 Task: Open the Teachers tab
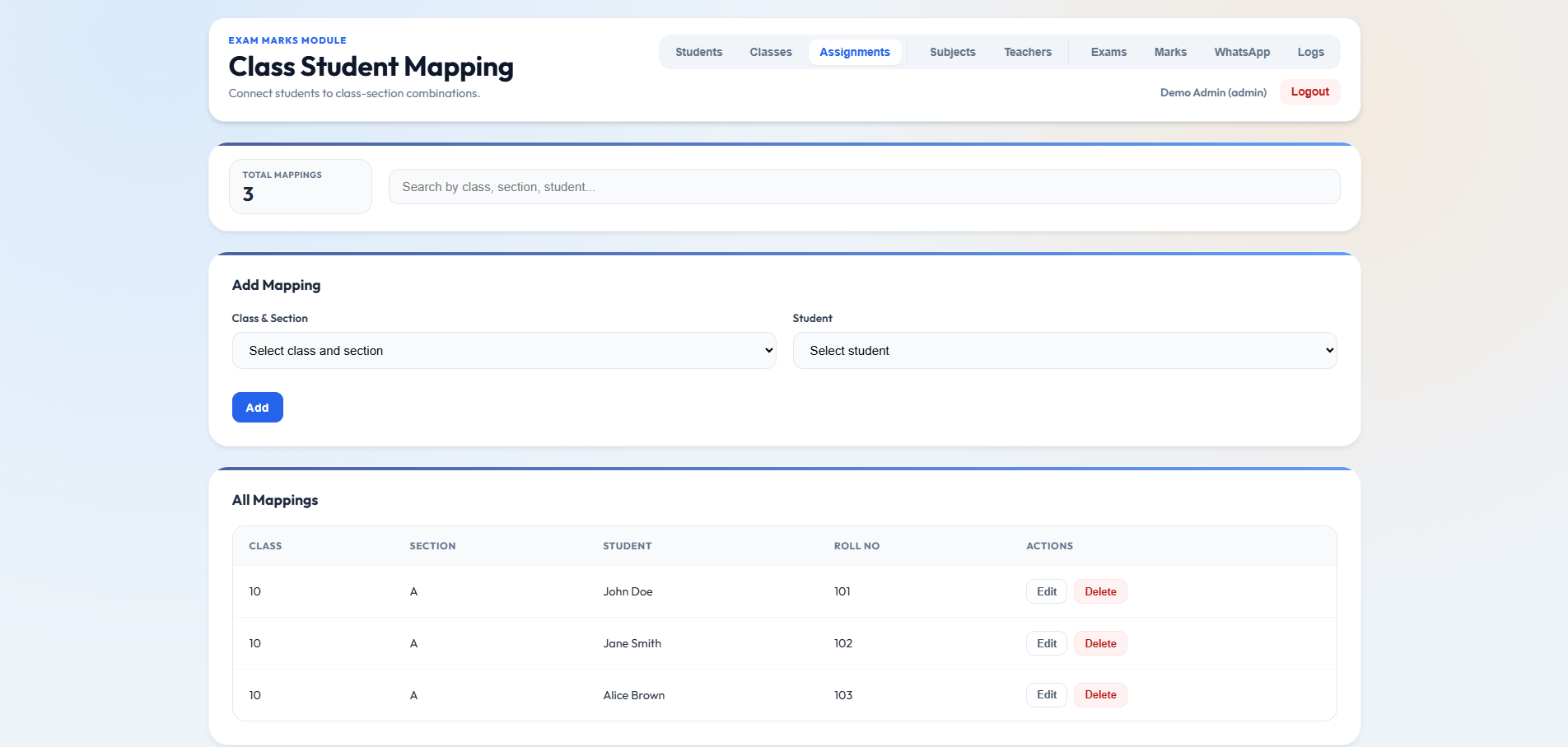point(1028,52)
